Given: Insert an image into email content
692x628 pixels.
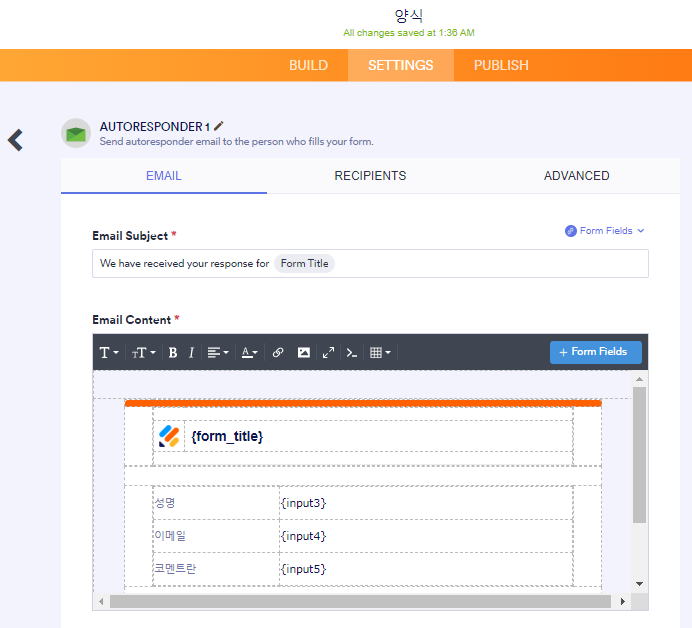Looking at the screenshot, I should 304,353.
